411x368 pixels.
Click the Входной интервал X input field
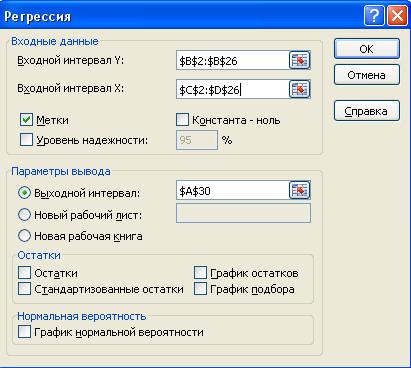(232, 89)
